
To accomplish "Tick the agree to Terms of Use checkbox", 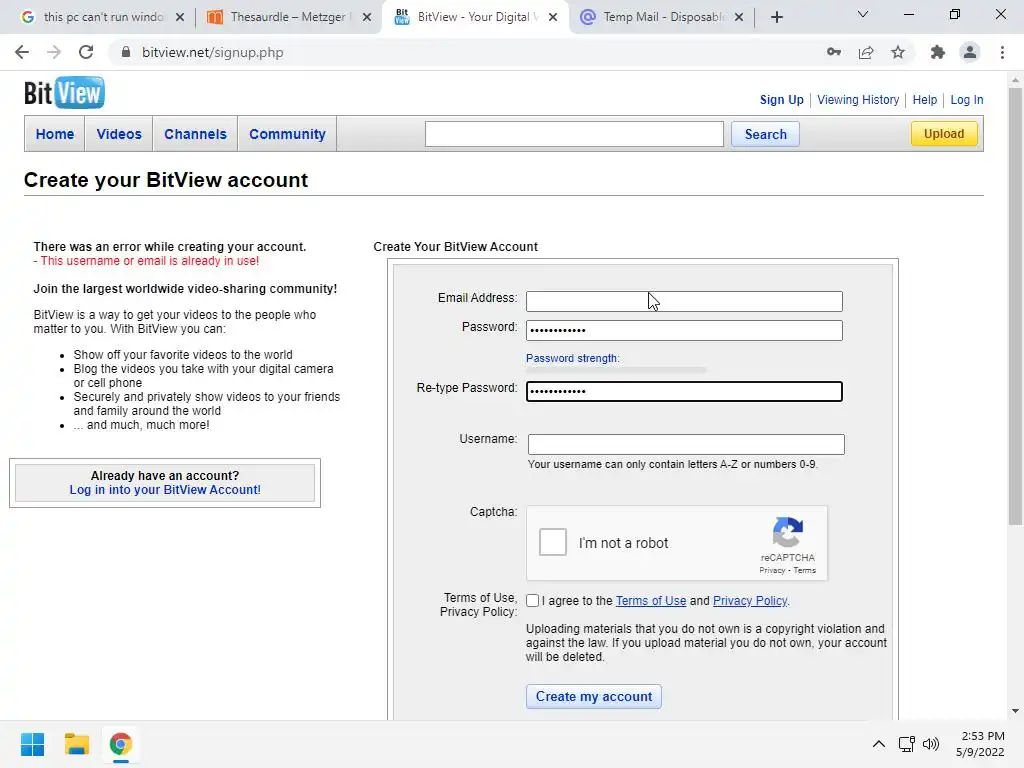I will pyautogui.click(x=533, y=601).
